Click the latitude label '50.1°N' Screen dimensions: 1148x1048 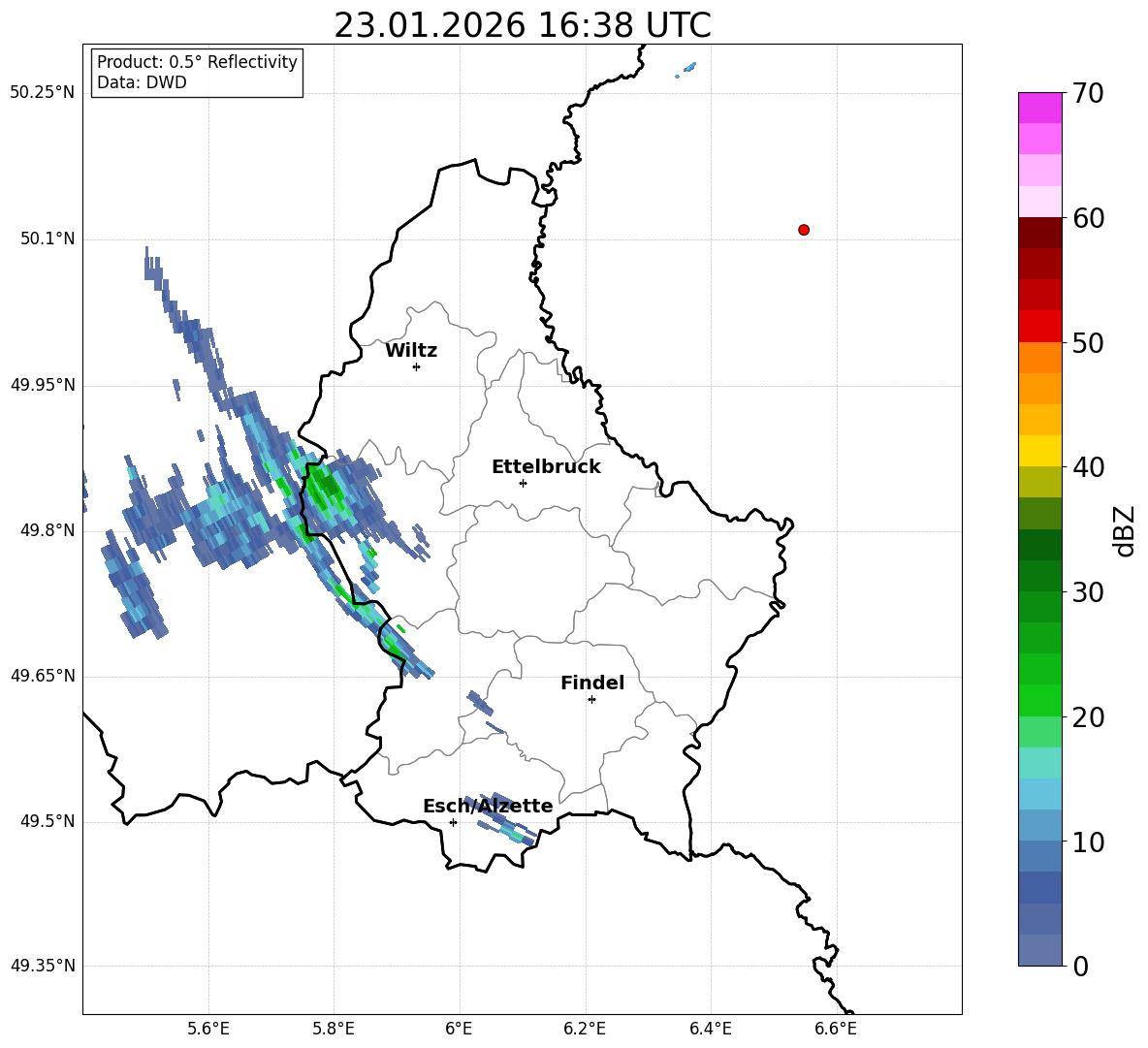tap(48, 238)
